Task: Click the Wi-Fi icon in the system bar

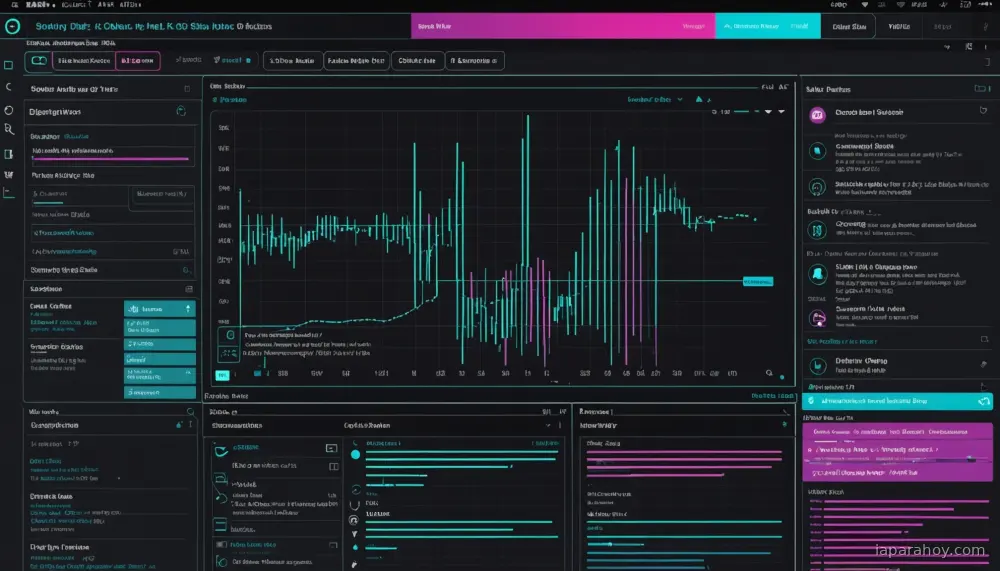Action: tap(900, 4)
